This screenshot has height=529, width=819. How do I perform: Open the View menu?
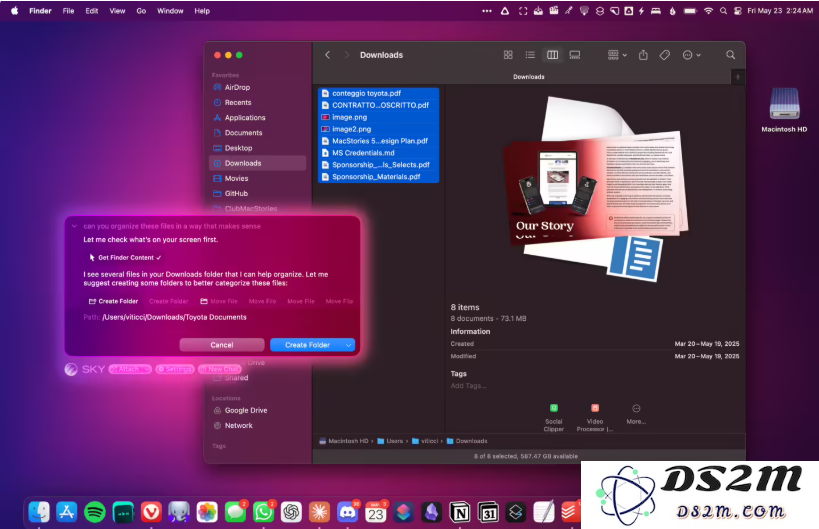117,10
